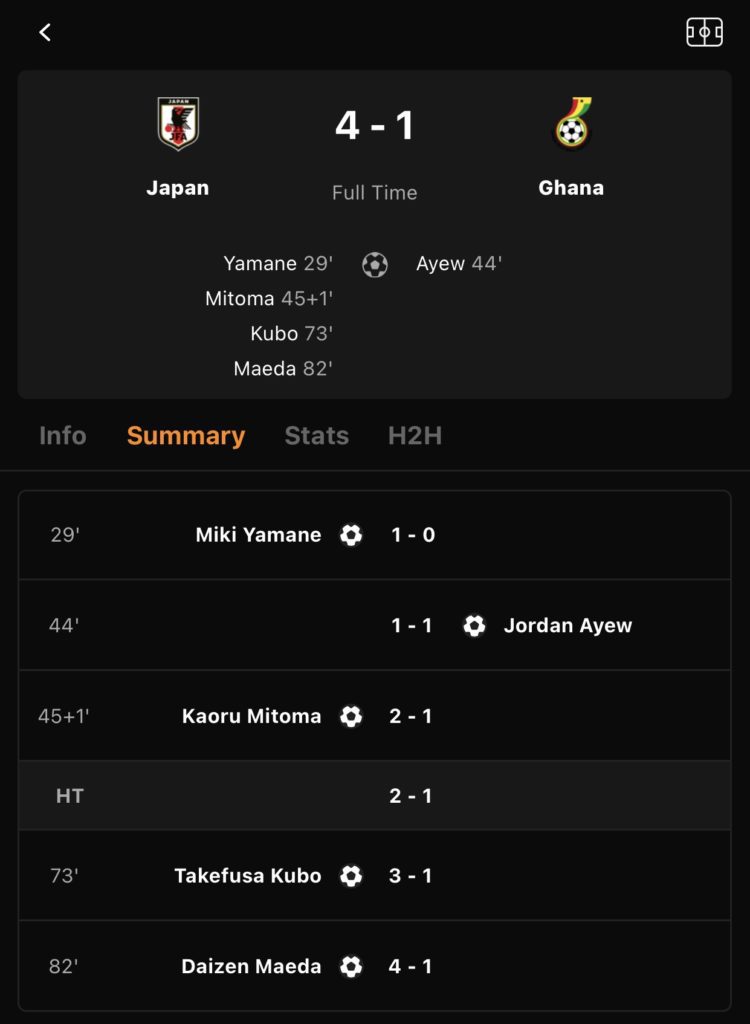
Task: Open Japan team name link
Action: click(x=178, y=188)
